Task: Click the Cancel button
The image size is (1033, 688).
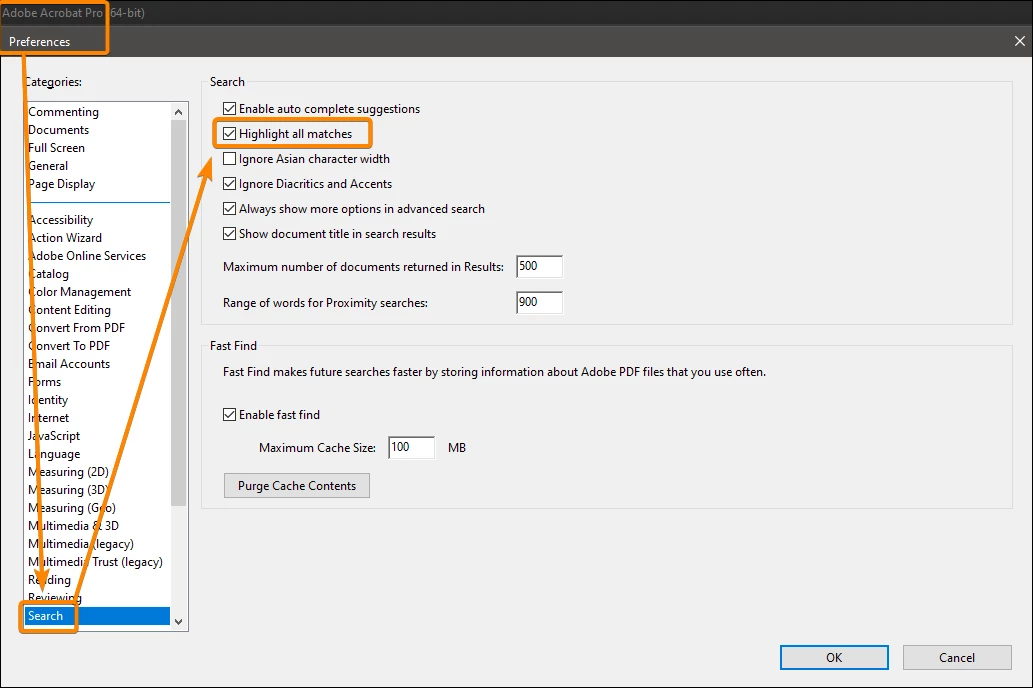Action: tap(957, 658)
